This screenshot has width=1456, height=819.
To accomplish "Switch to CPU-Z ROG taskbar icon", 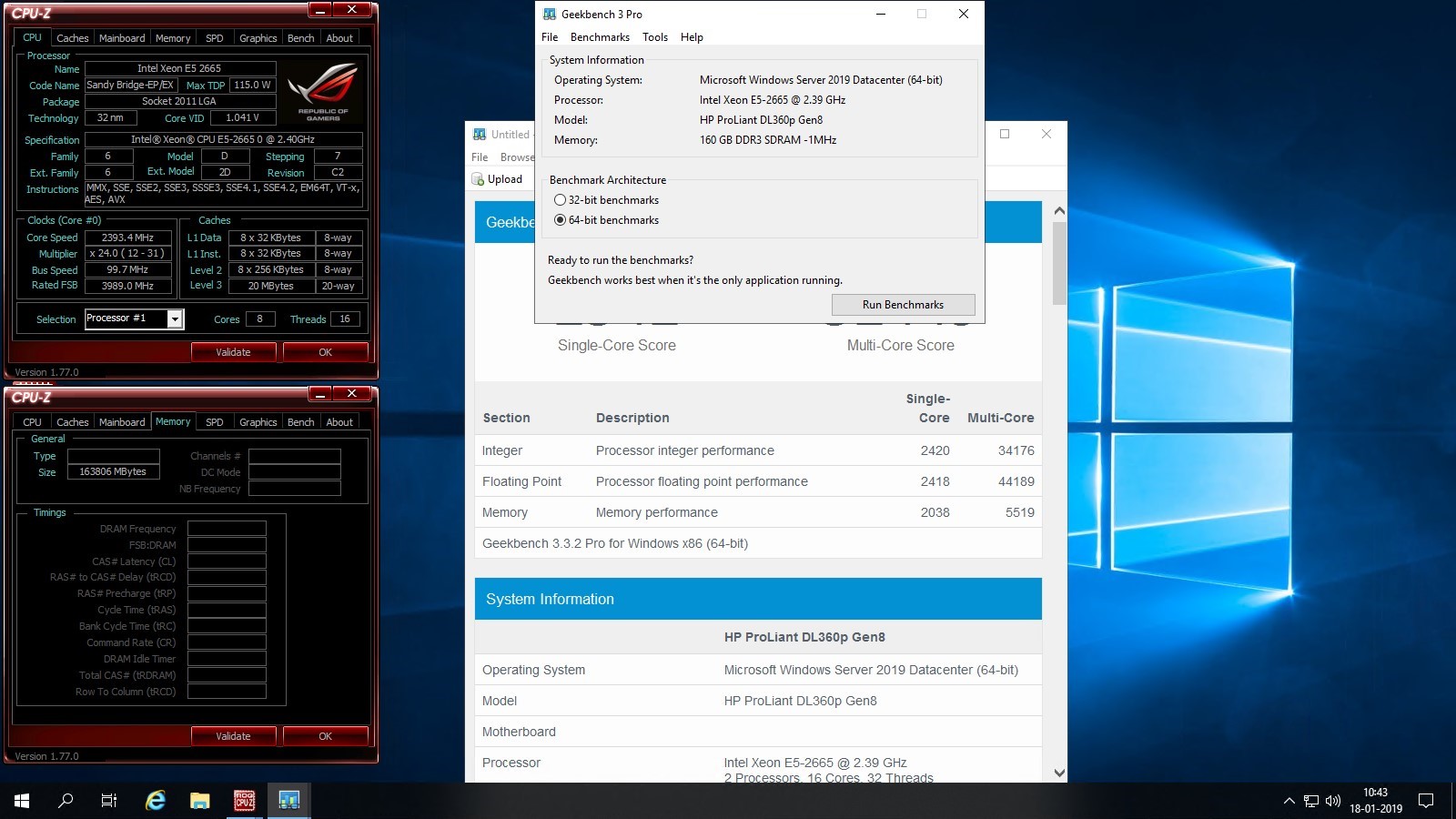I will click(245, 801).
